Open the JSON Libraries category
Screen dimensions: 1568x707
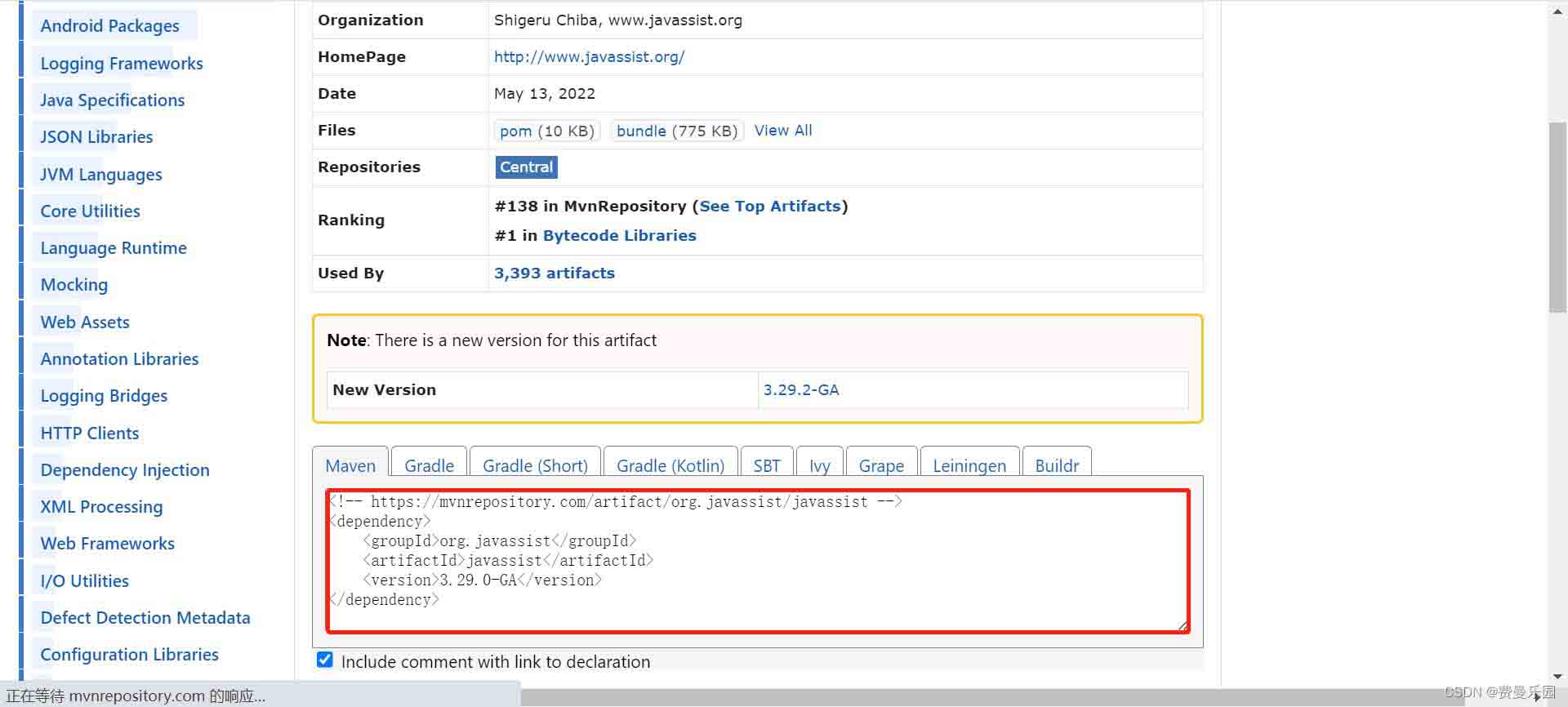97,136
